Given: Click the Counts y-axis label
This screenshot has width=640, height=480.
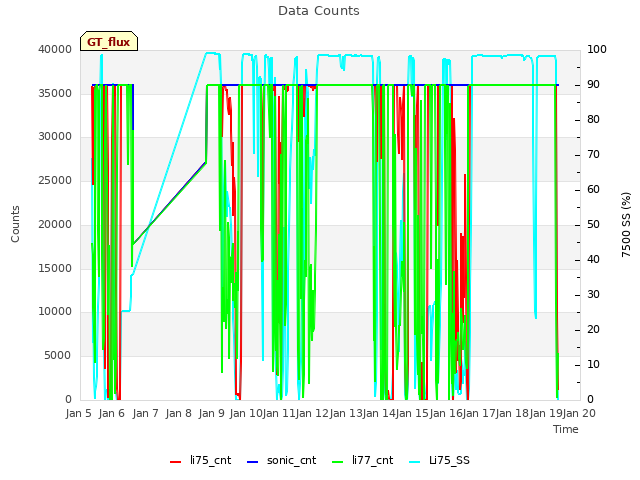Looking at the screenshot, I should click(15, 224).
